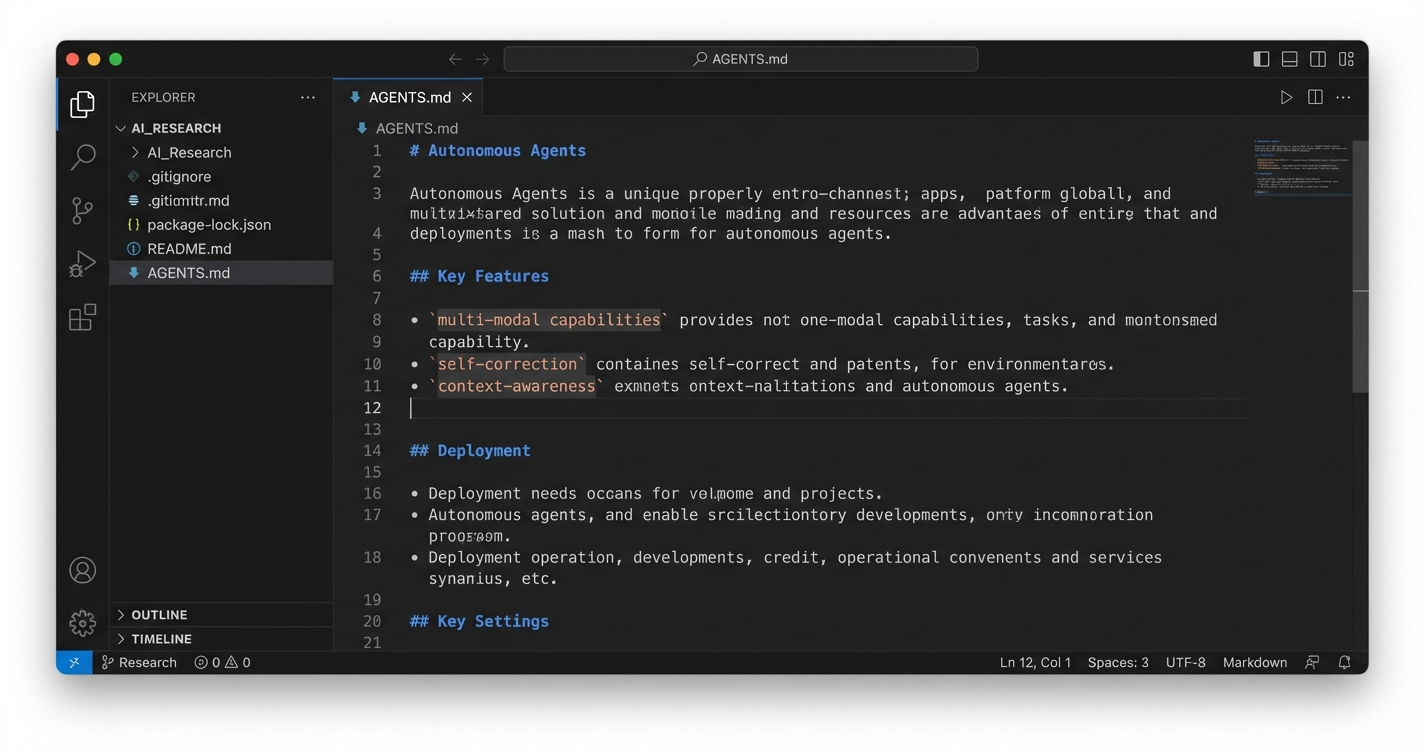
Task: Open the Search view in the activity bar
Action: pyautogui.click(x=82, y=157)
